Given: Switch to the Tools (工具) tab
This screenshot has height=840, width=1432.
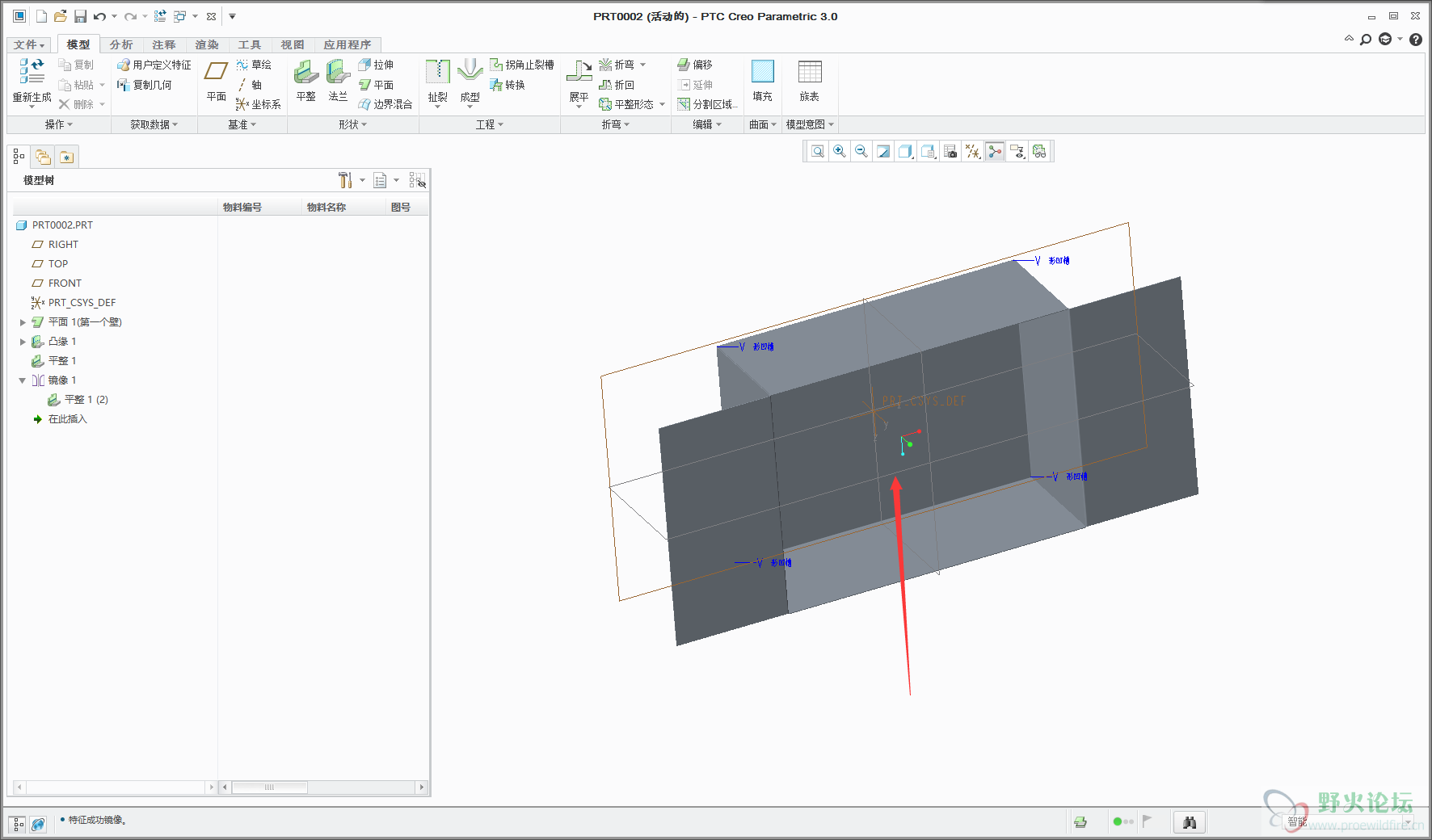Looking at the screenshot, I should [x=250, y=44].
